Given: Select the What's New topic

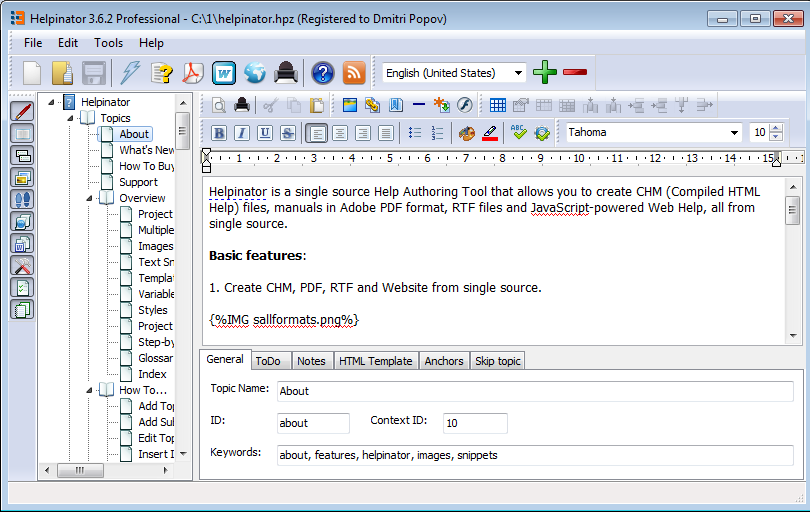Looking at the screenshot, I should point(147,150).
